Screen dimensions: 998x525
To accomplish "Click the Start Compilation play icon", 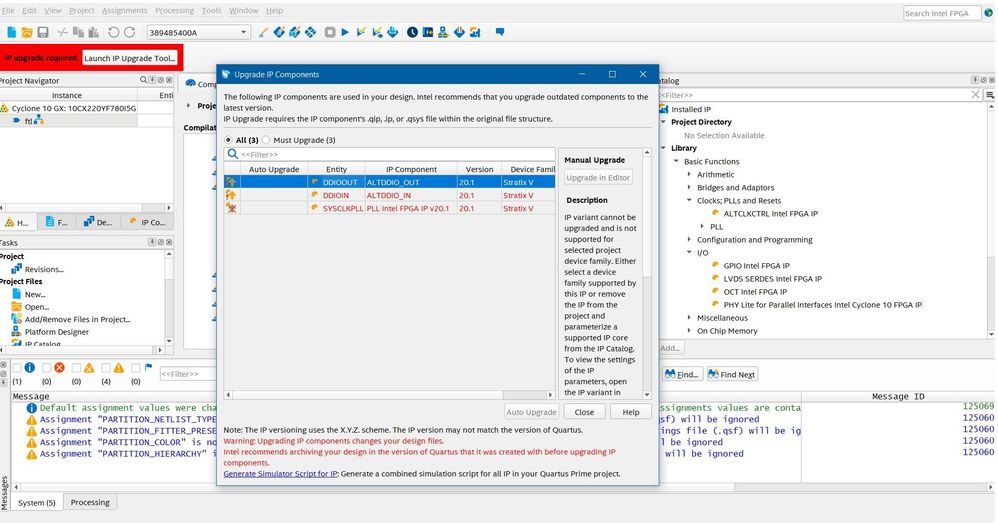I will (345, 33).
